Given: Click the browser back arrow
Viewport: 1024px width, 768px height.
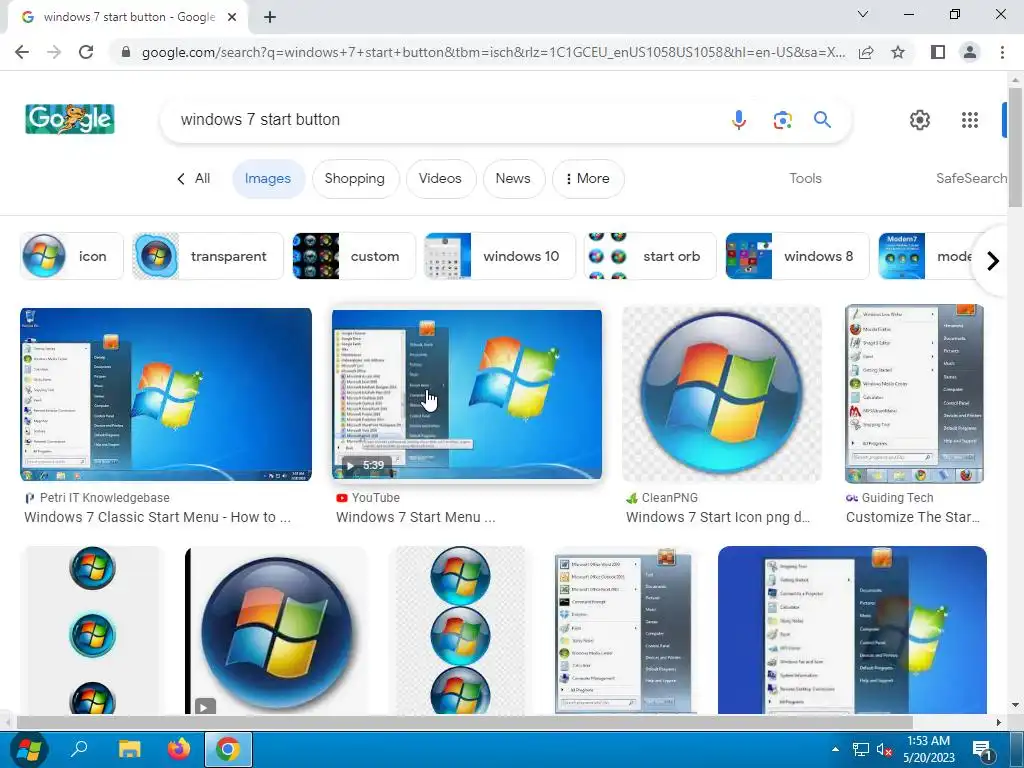Looking at the screenshot, I should point(22,52).
